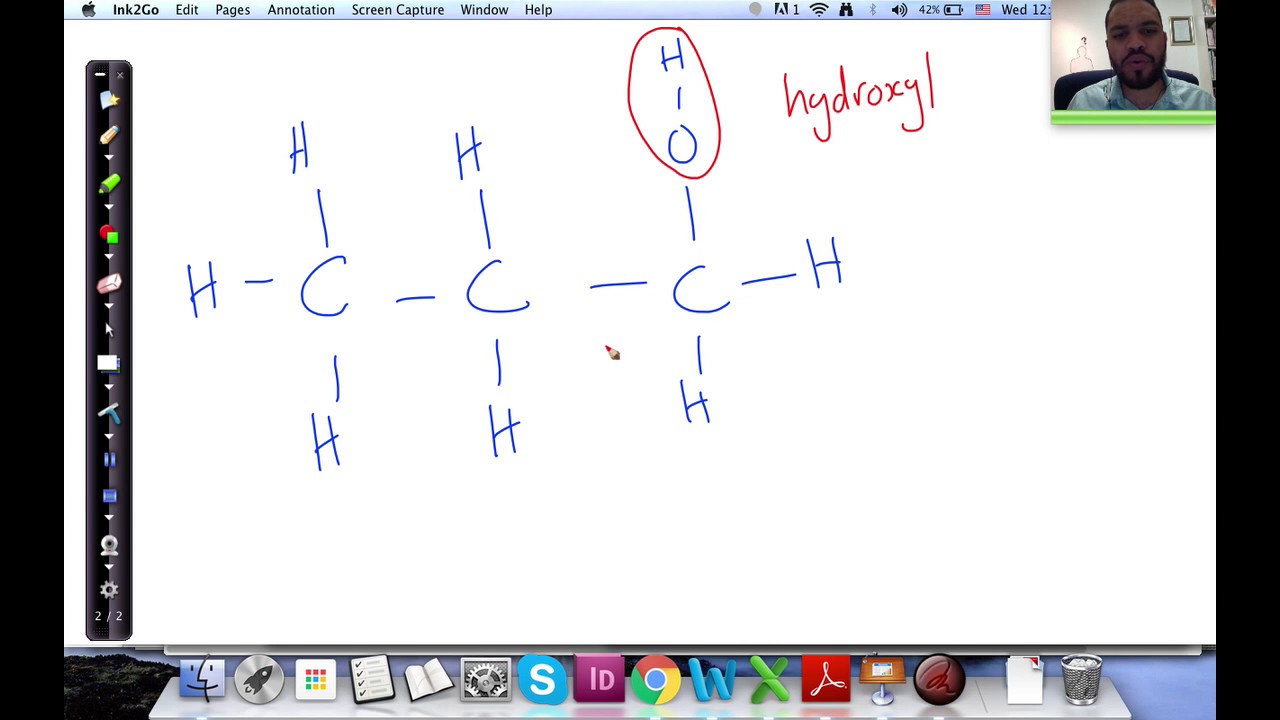This screenshot has width=1280, height=720.
Task: Toggle the webcam icon in the toolbar
Action: (x=109, y=546)
